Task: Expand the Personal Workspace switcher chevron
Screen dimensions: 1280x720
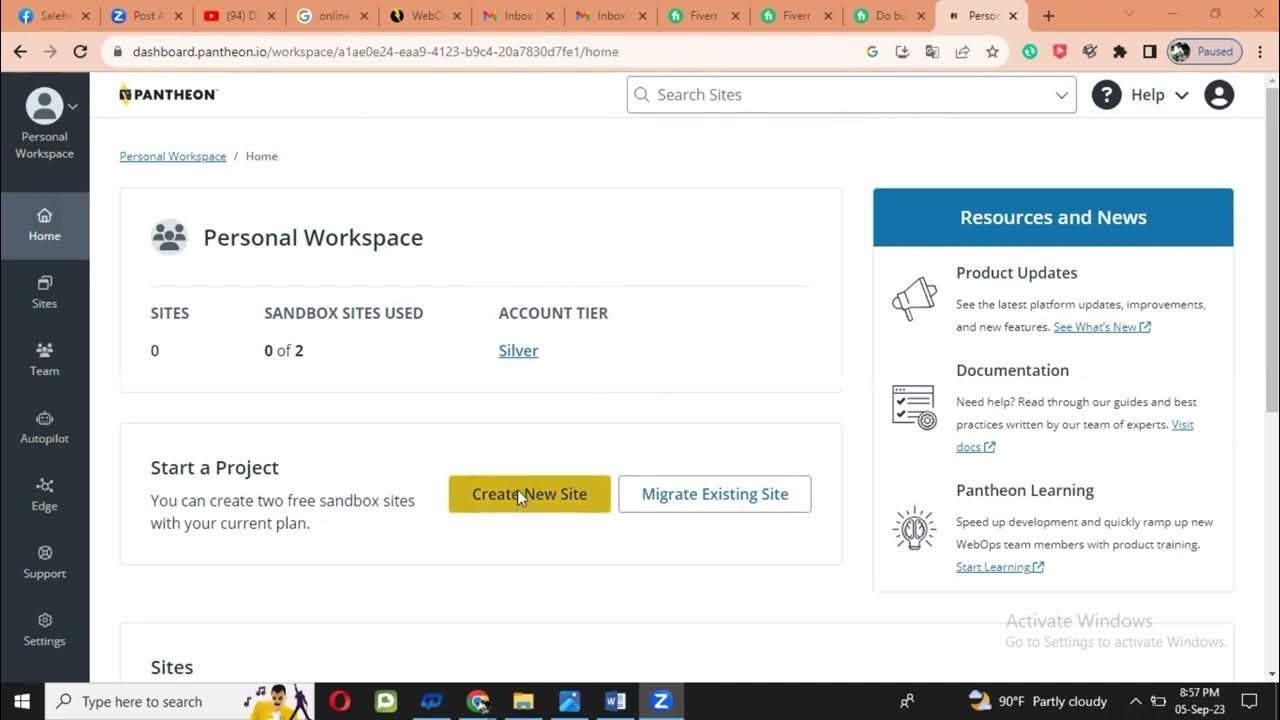Action: click(72, 106)
